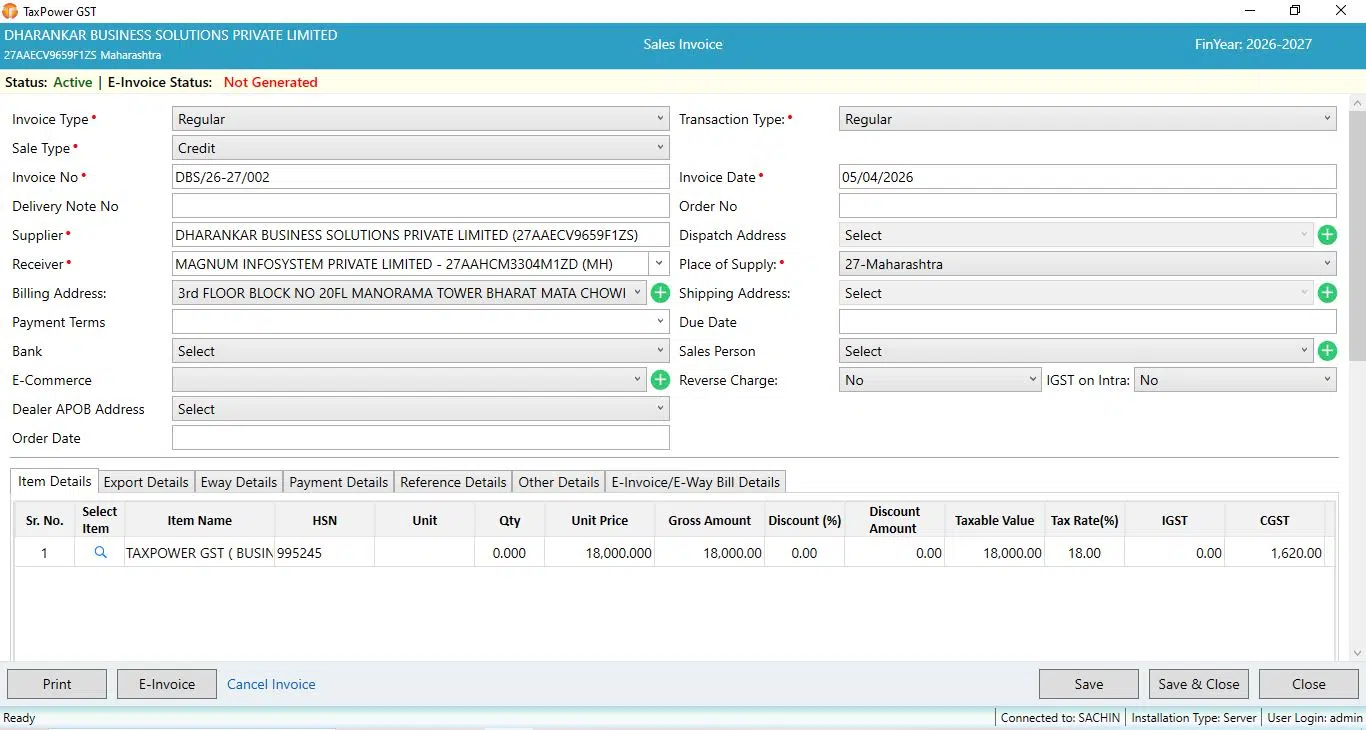This screenshot has height=730, width=1366.
Task: Click the green plus beside Sales Person
Action: point(1327,351)
